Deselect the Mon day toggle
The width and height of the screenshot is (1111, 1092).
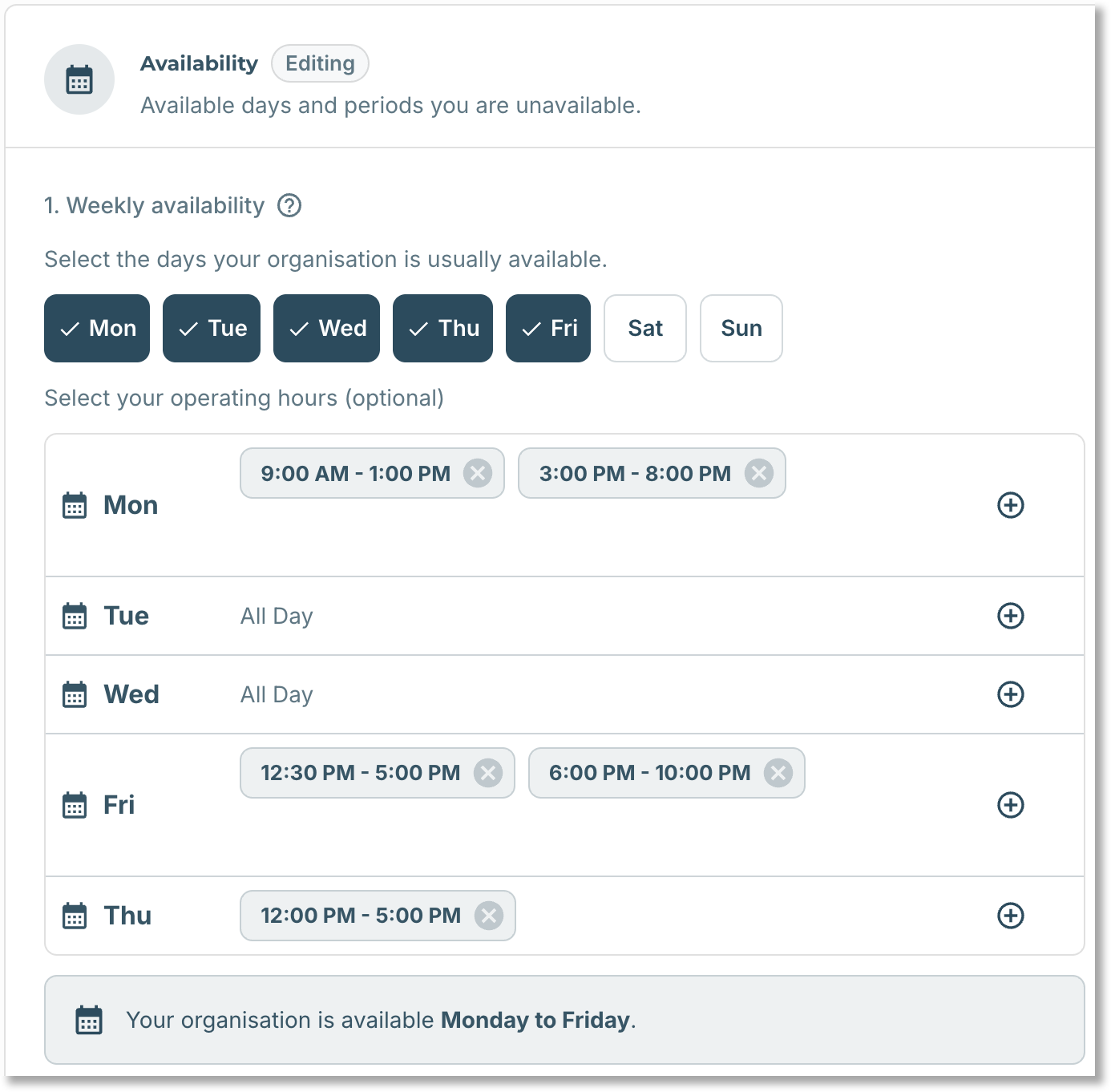(x=97, y=328)
